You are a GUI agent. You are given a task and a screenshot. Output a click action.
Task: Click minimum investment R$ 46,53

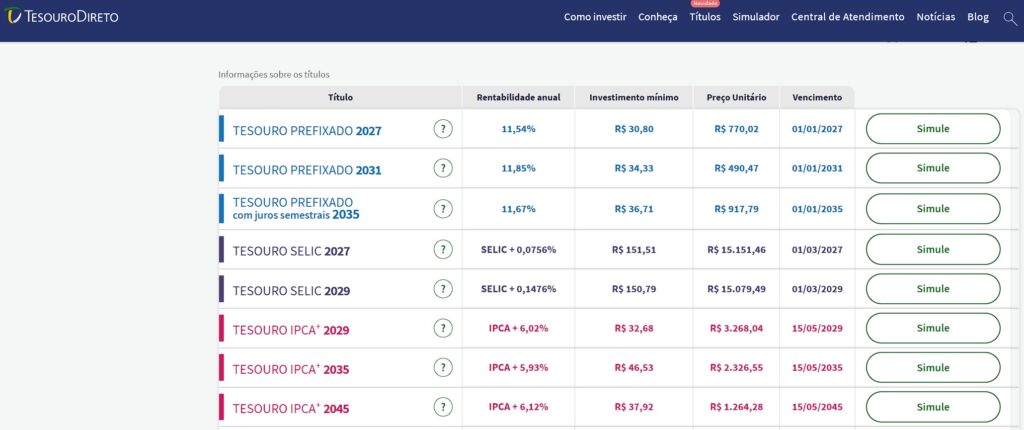[633, 367]
